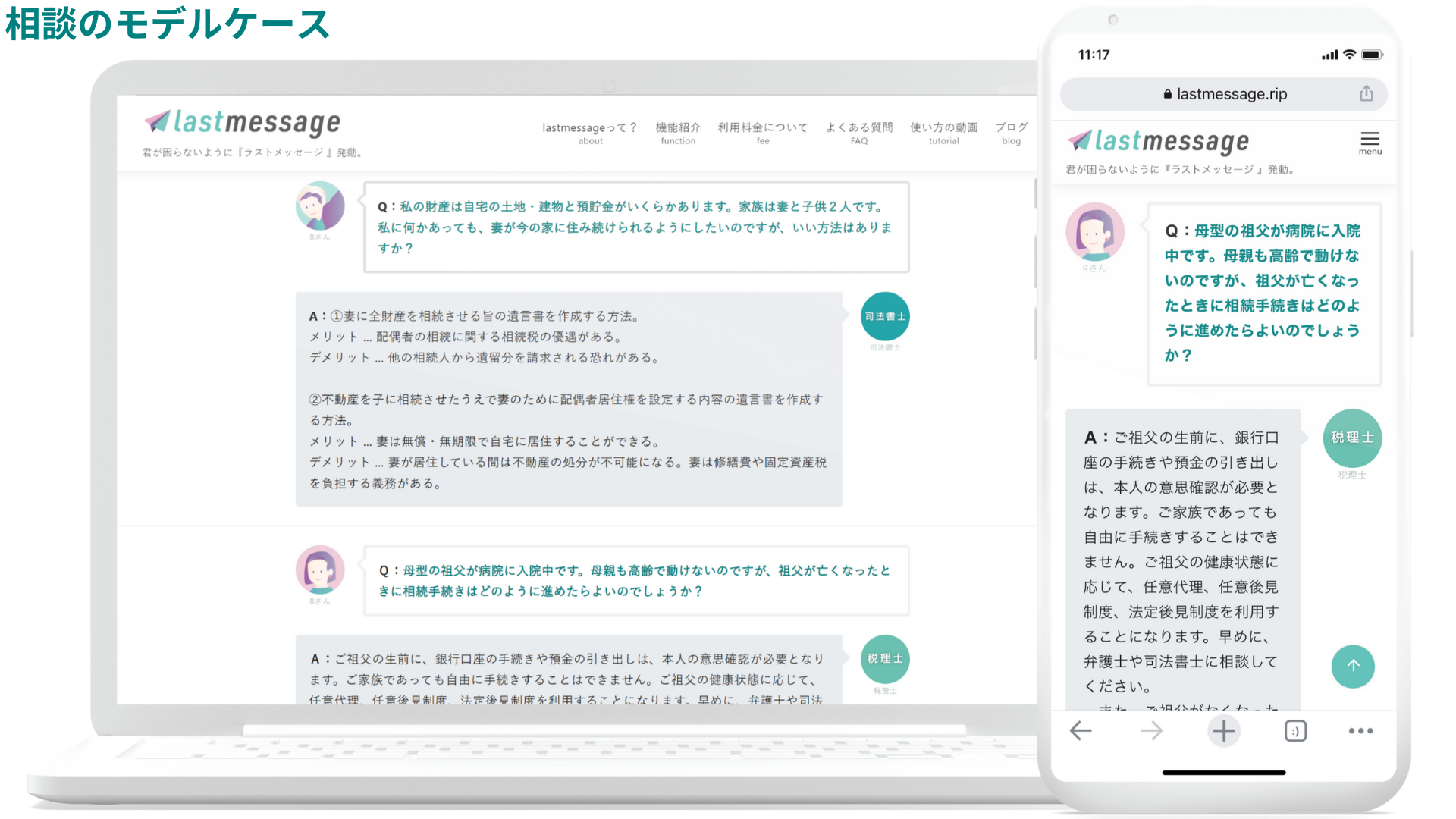The width and height of the screenshot is (1456, 819).
Task: Tap the share icon in mobile address bar
Action: coord(1366,93)
